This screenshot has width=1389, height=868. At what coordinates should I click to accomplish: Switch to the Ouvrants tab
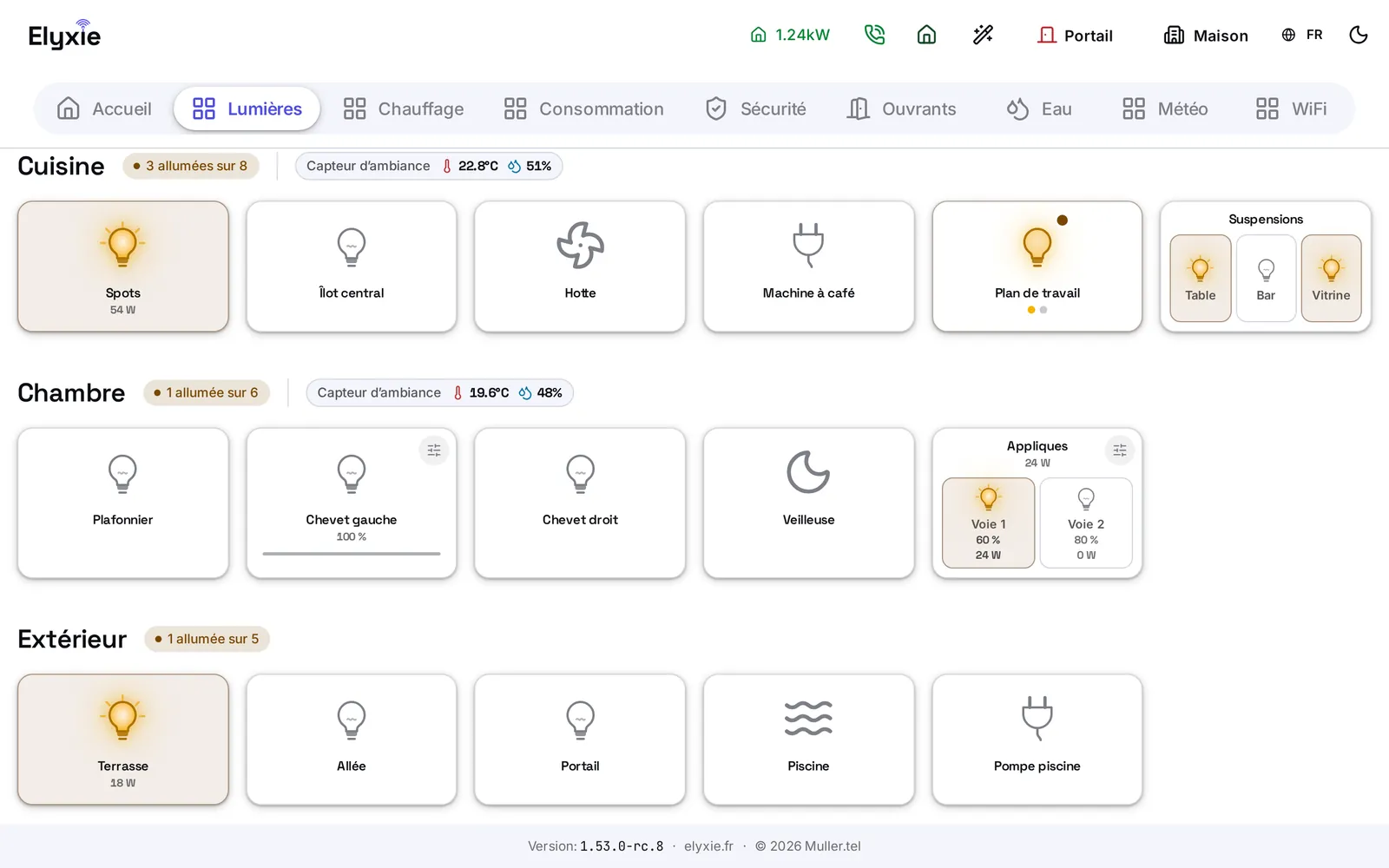tap(901, 108)
